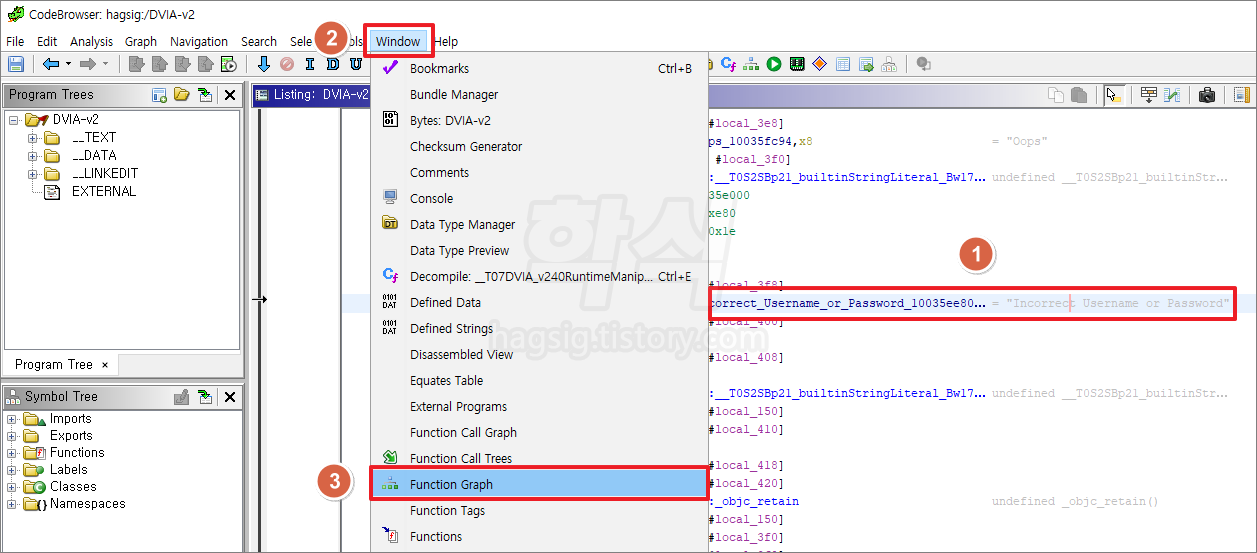Open the Analysis menu
1257x553 pixels.
click(91, 41)
